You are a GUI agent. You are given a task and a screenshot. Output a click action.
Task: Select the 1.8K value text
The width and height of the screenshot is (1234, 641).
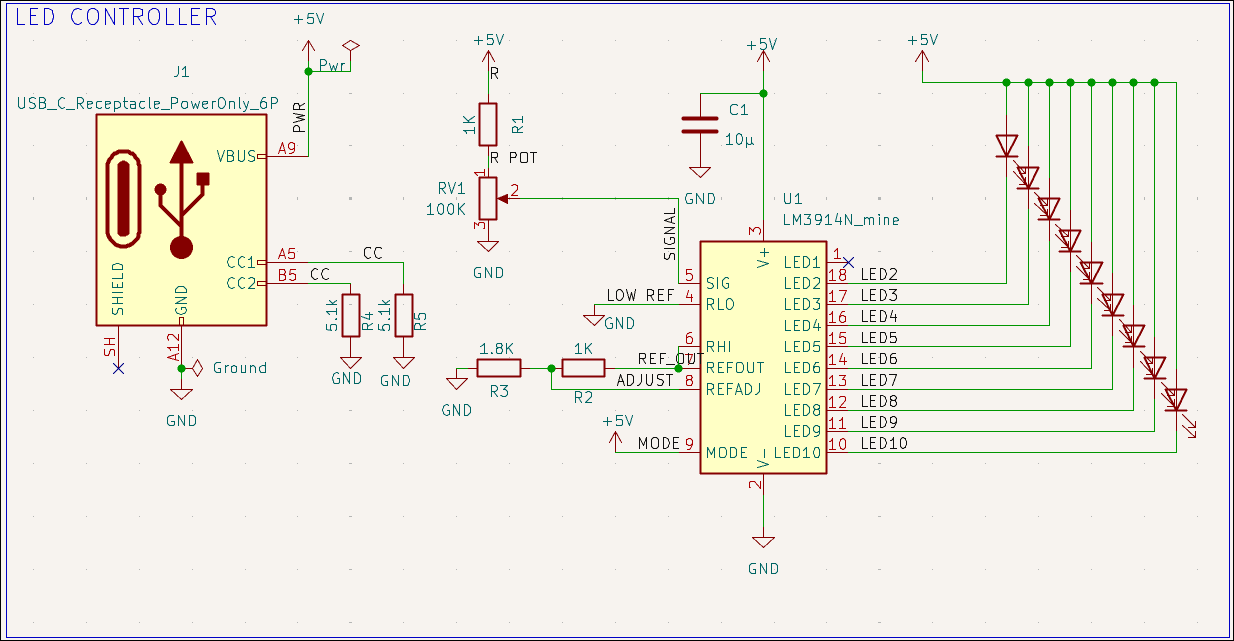(497, 348)
